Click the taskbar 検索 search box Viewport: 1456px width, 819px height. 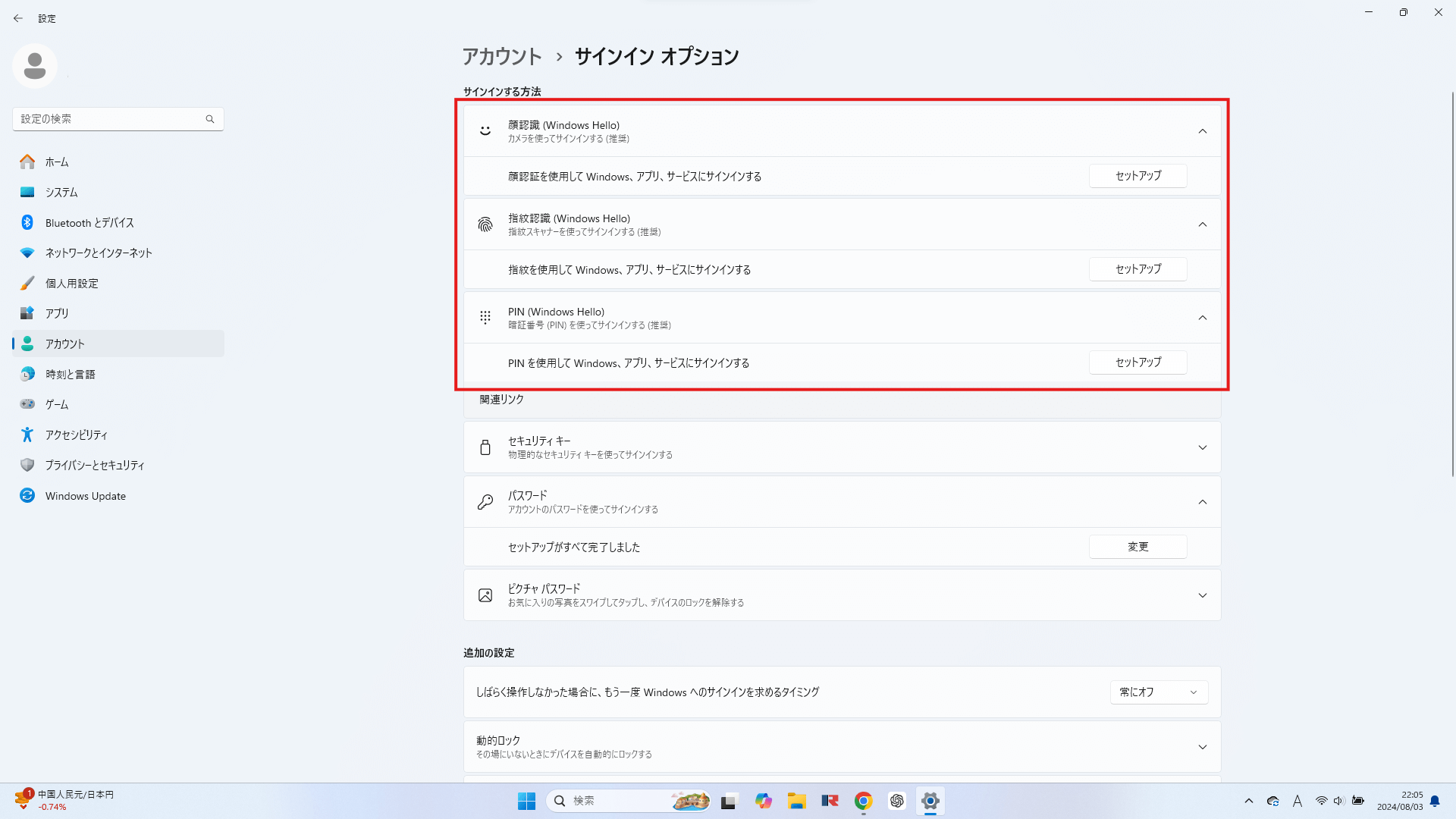pyautogui.click(x=628, y=801)
